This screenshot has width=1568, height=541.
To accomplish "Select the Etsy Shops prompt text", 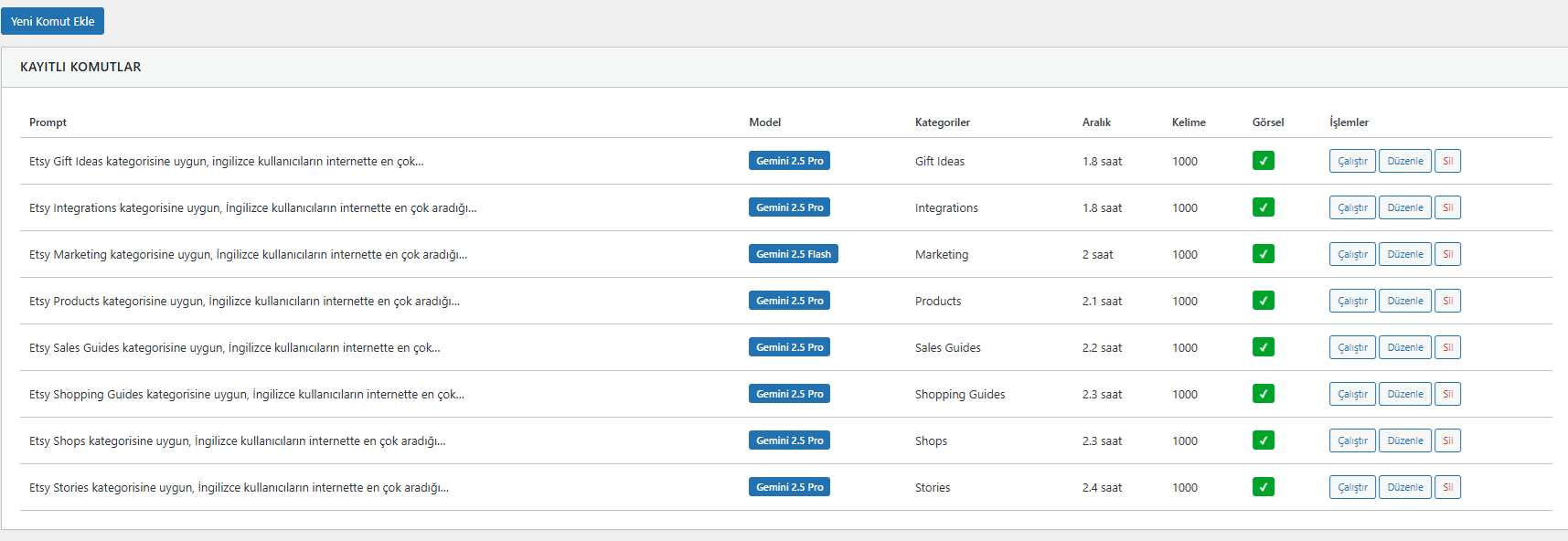I will (238, 441).
